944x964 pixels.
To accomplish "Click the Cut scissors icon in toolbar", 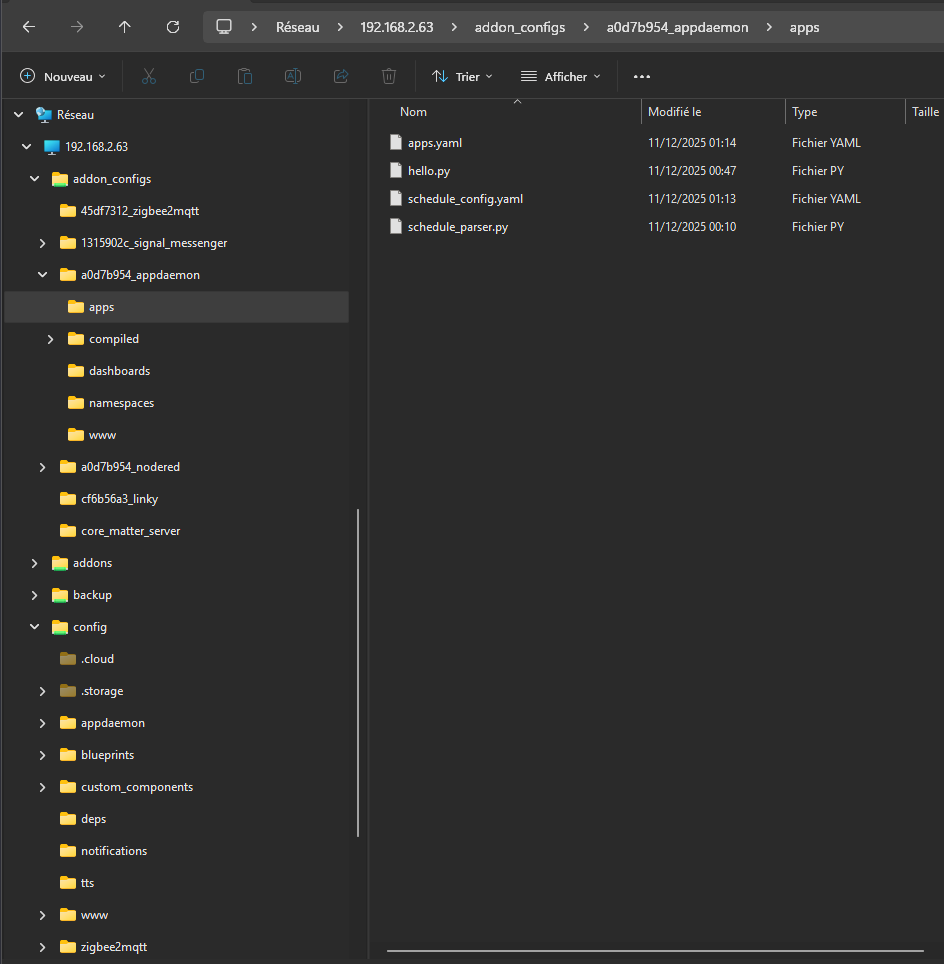I will click(x=149, y=76).
